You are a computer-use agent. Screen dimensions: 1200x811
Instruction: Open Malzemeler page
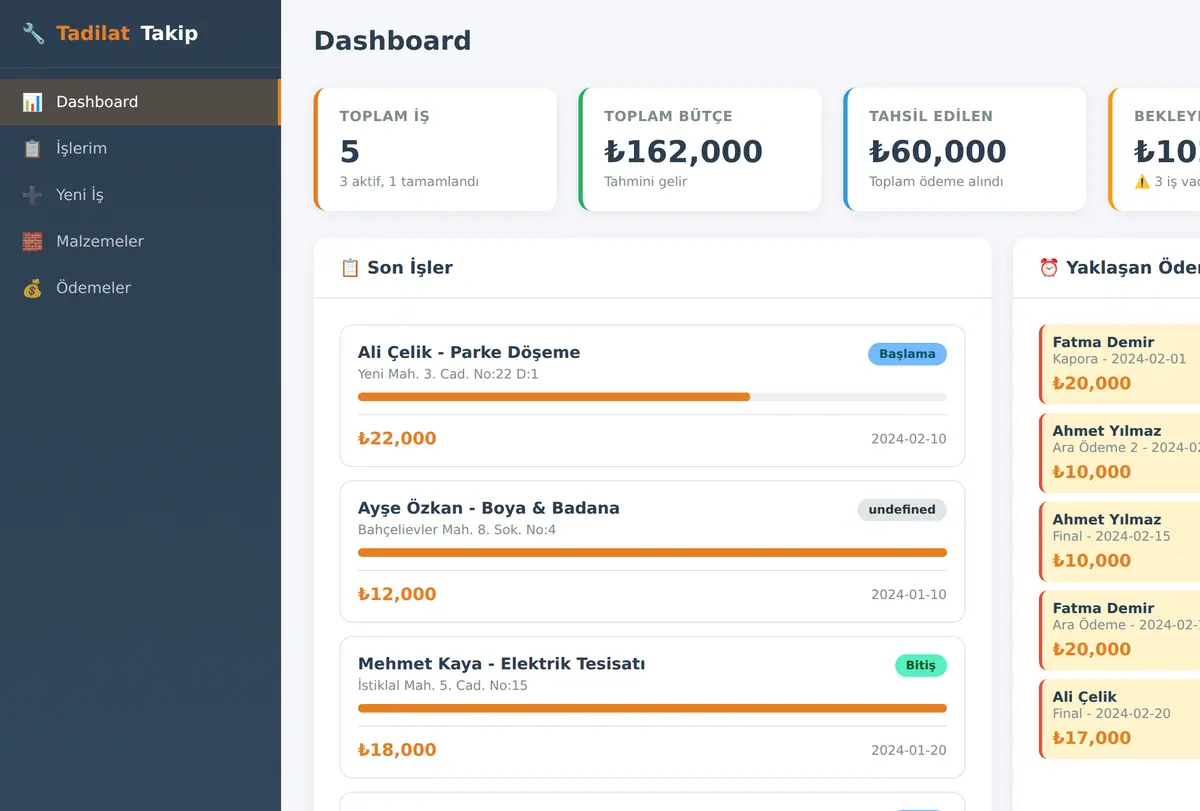pos(140,241)
